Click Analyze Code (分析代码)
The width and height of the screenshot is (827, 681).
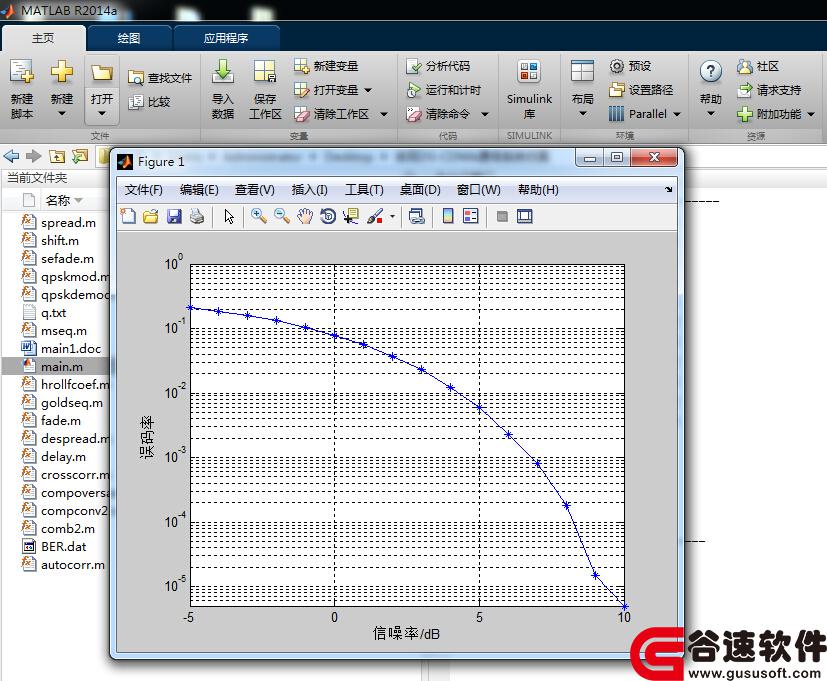[x=438, y=66]
